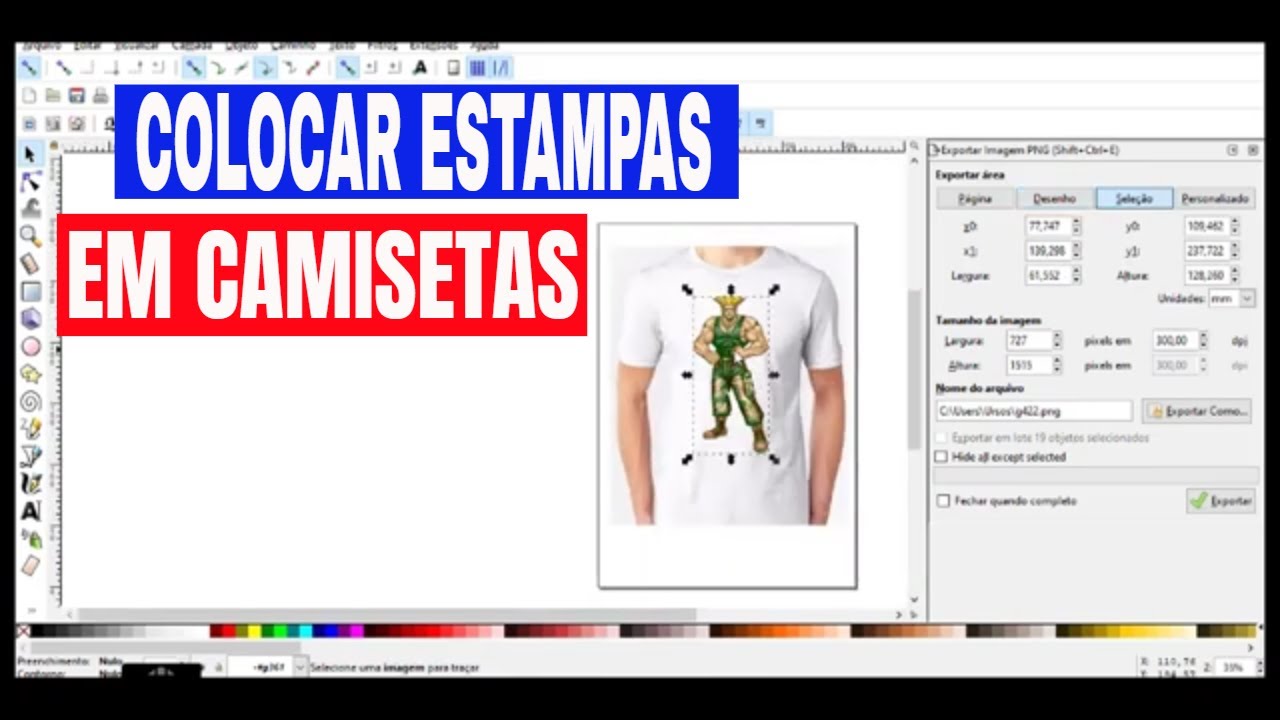Click the 300,00 dpi stepper
This screenshot has width=1280, height=720.
[1204, 341]
